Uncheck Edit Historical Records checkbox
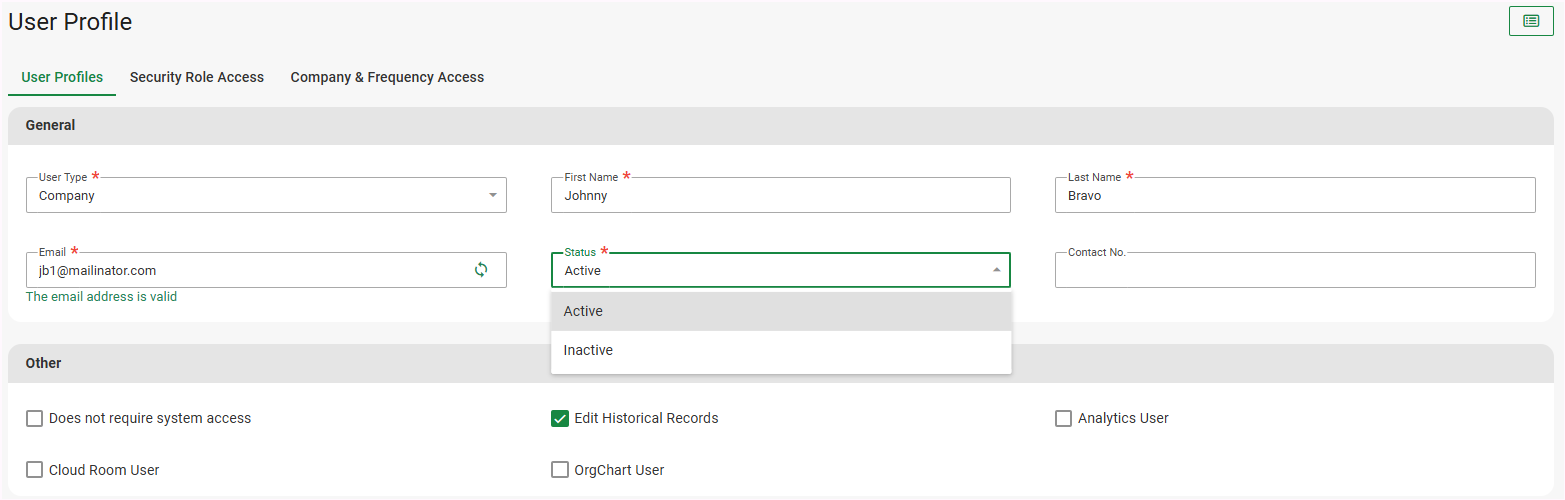This screenshot has height=500, width=1565. pyautogui.click(x=560, y=418)
